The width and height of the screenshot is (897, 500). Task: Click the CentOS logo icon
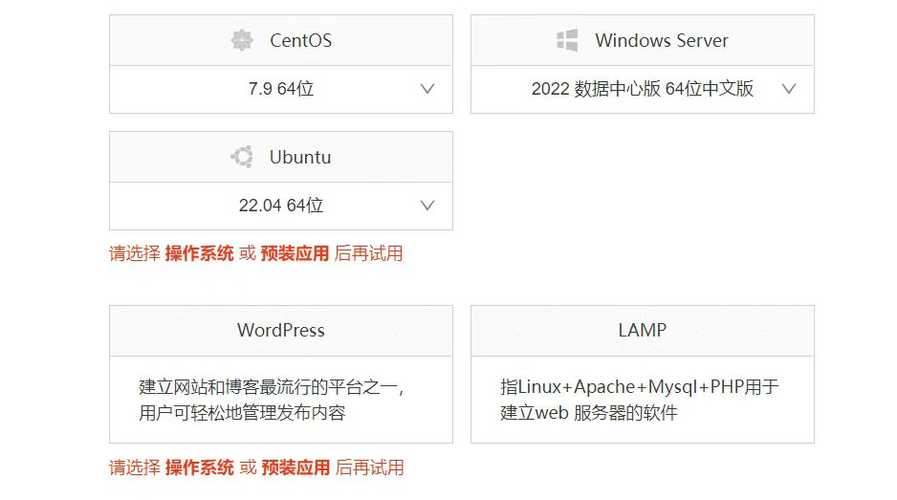click(x=242, y=41)
